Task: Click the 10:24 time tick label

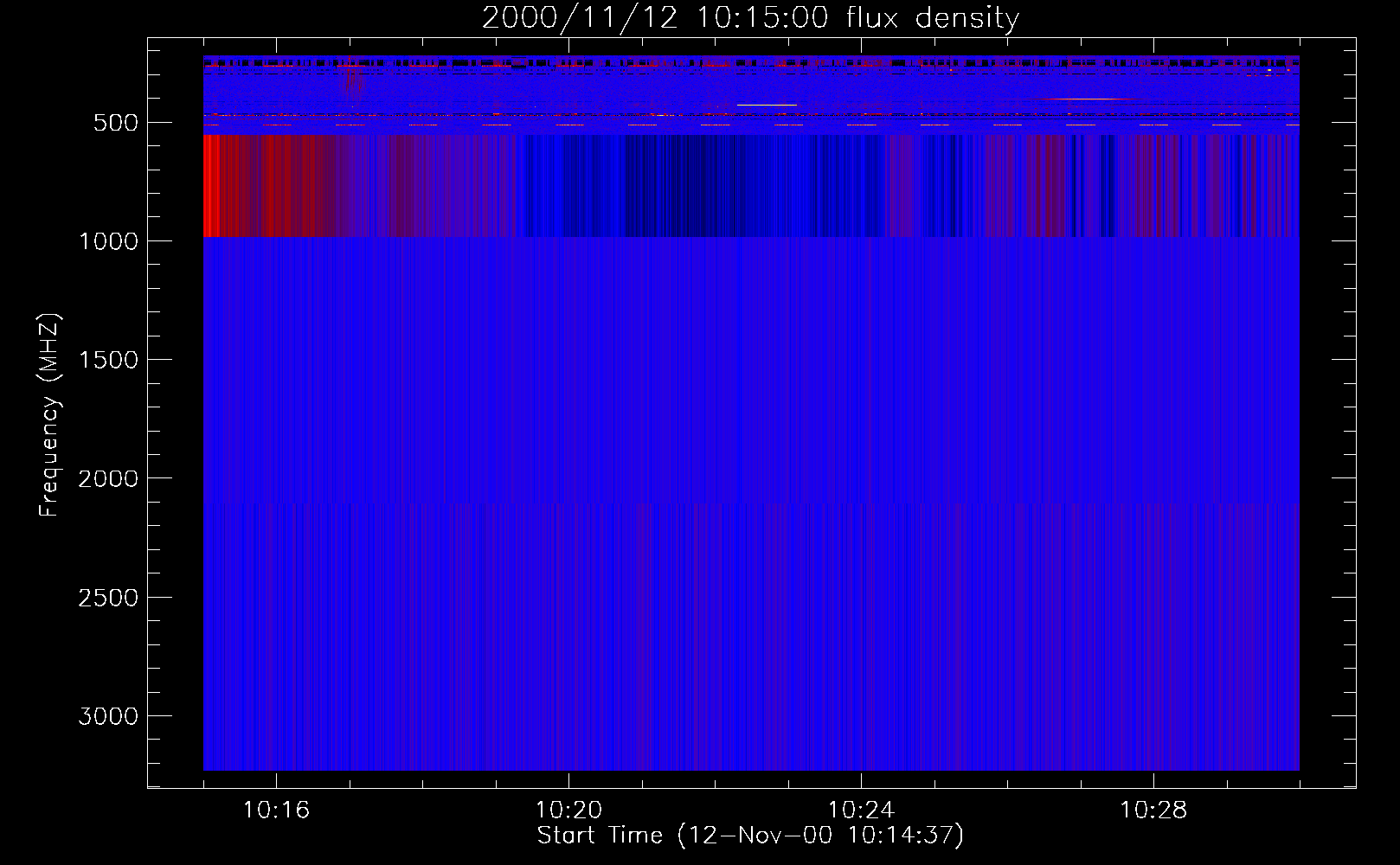Action: pos(861,811)
